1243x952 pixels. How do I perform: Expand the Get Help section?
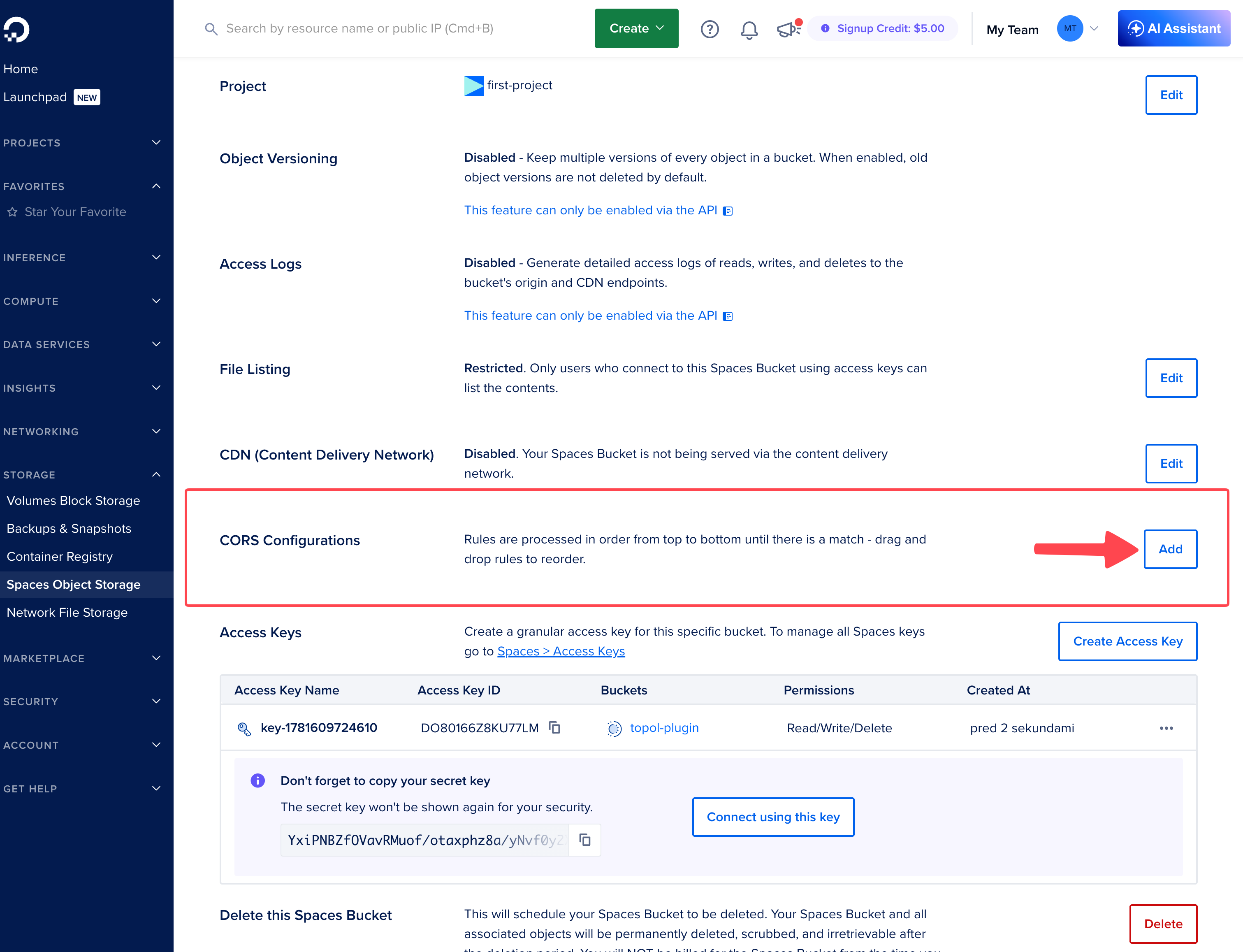click(x=156, y=788)
